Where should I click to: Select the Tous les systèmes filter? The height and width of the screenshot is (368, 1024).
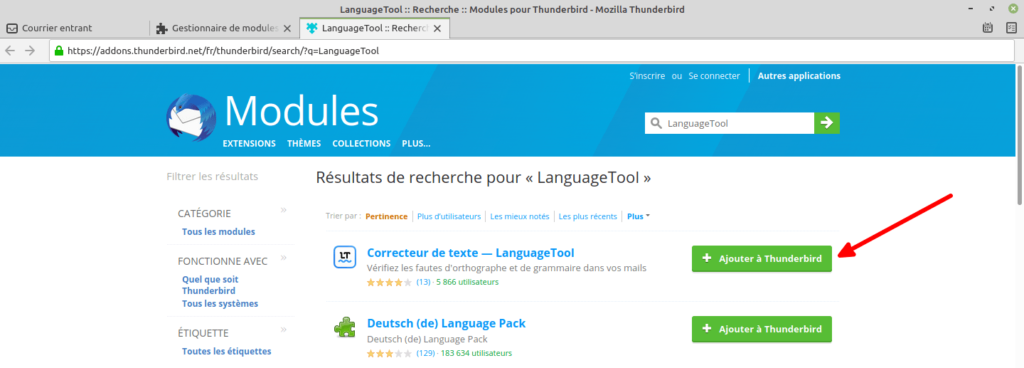pyautogui.click(x=220, y=303)
